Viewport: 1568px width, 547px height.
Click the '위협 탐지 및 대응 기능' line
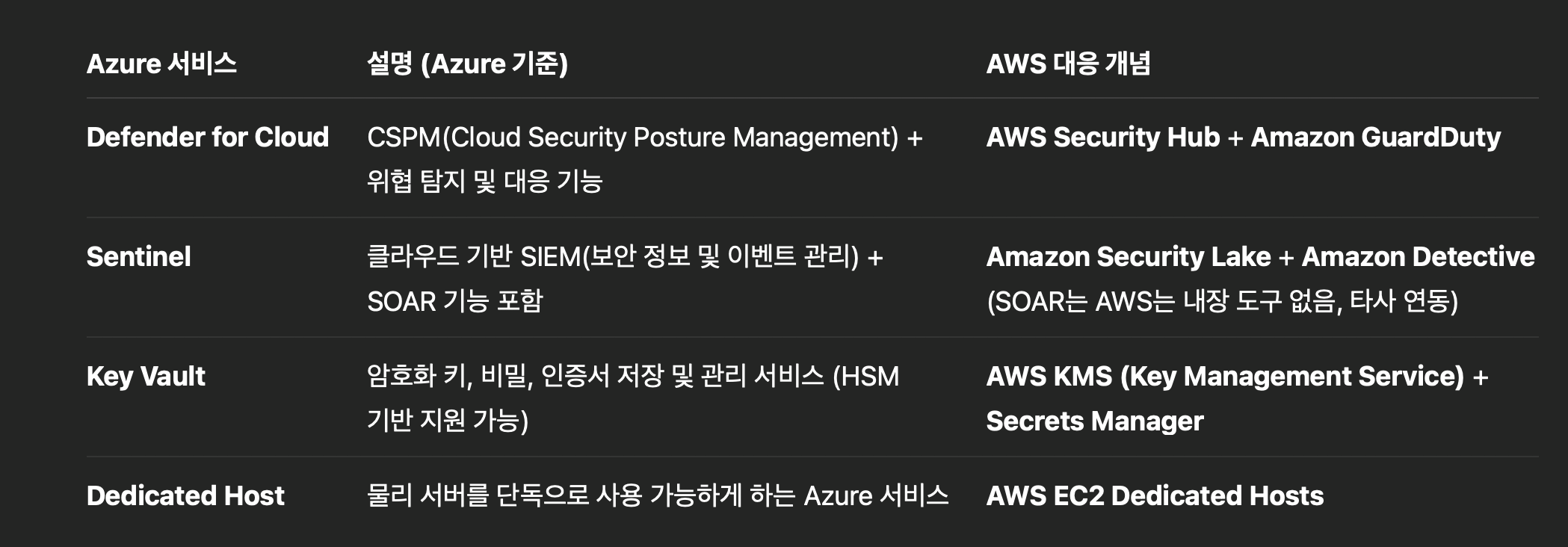[x=484, y=182]
